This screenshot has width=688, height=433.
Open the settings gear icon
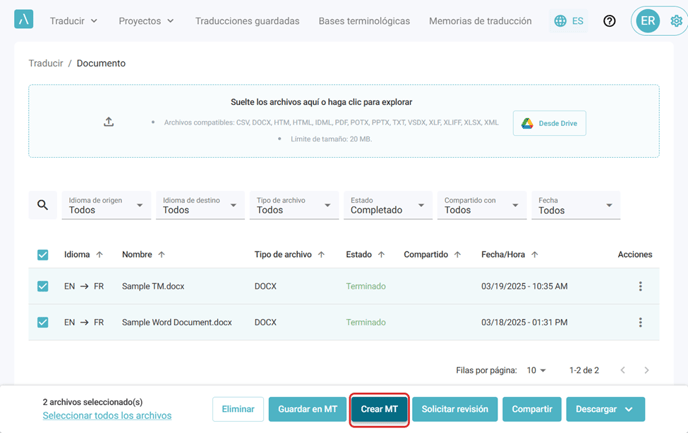click(x=676, y=21)
